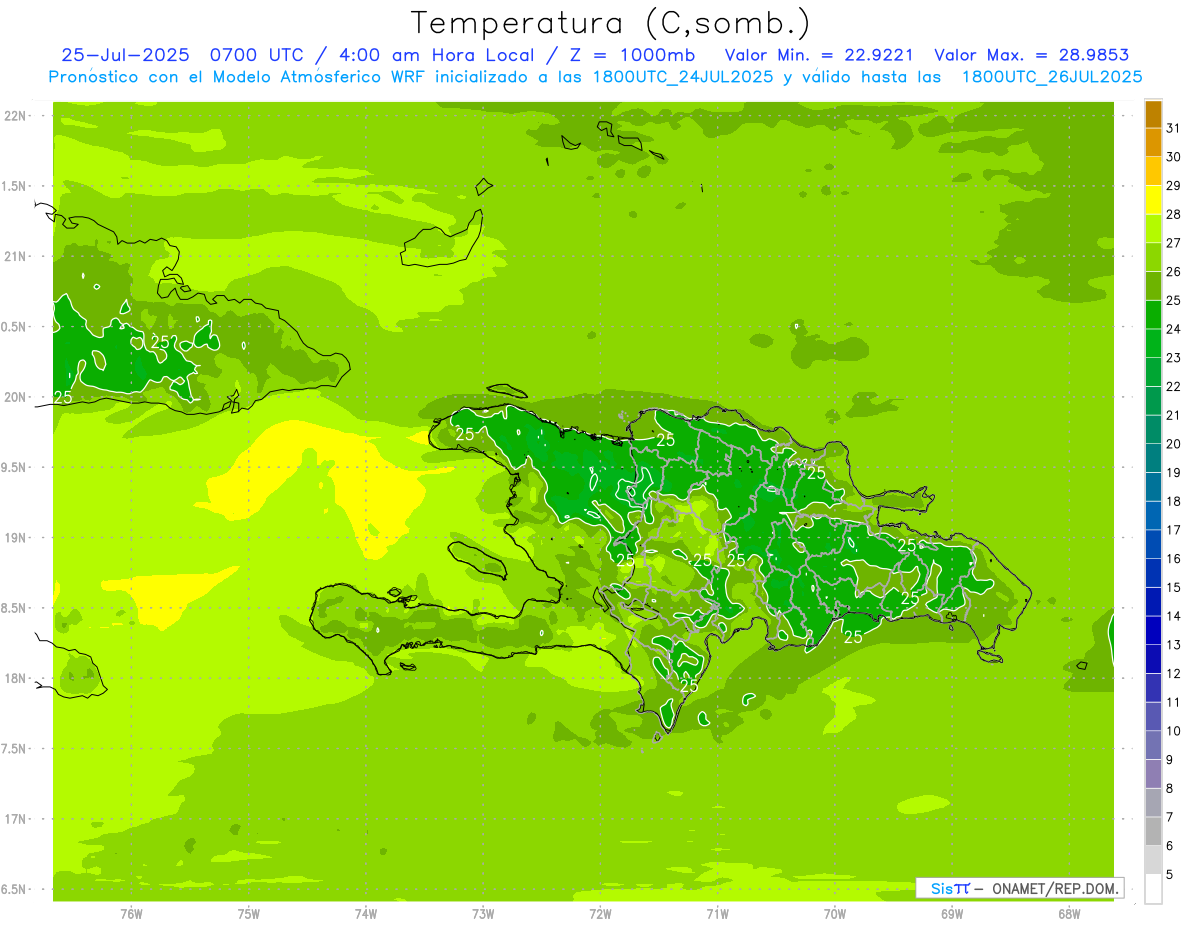1200x927 pixels.
Task: Click the 1800UTC_24JUL2025 initialization timestamp
Action: click(x=682, y=76)
